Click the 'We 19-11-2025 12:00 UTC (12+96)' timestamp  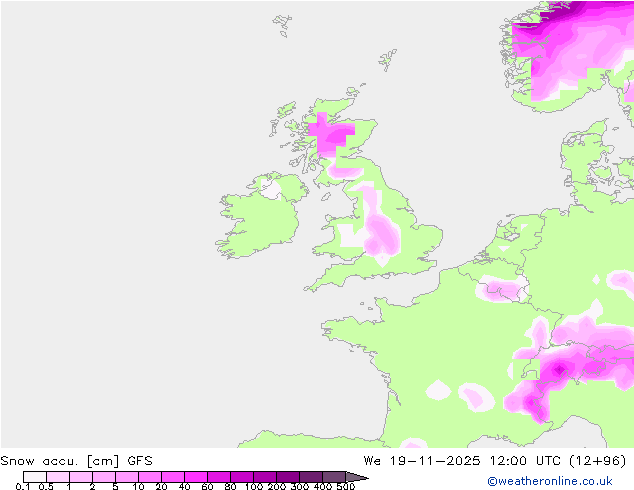pos(495,461)
